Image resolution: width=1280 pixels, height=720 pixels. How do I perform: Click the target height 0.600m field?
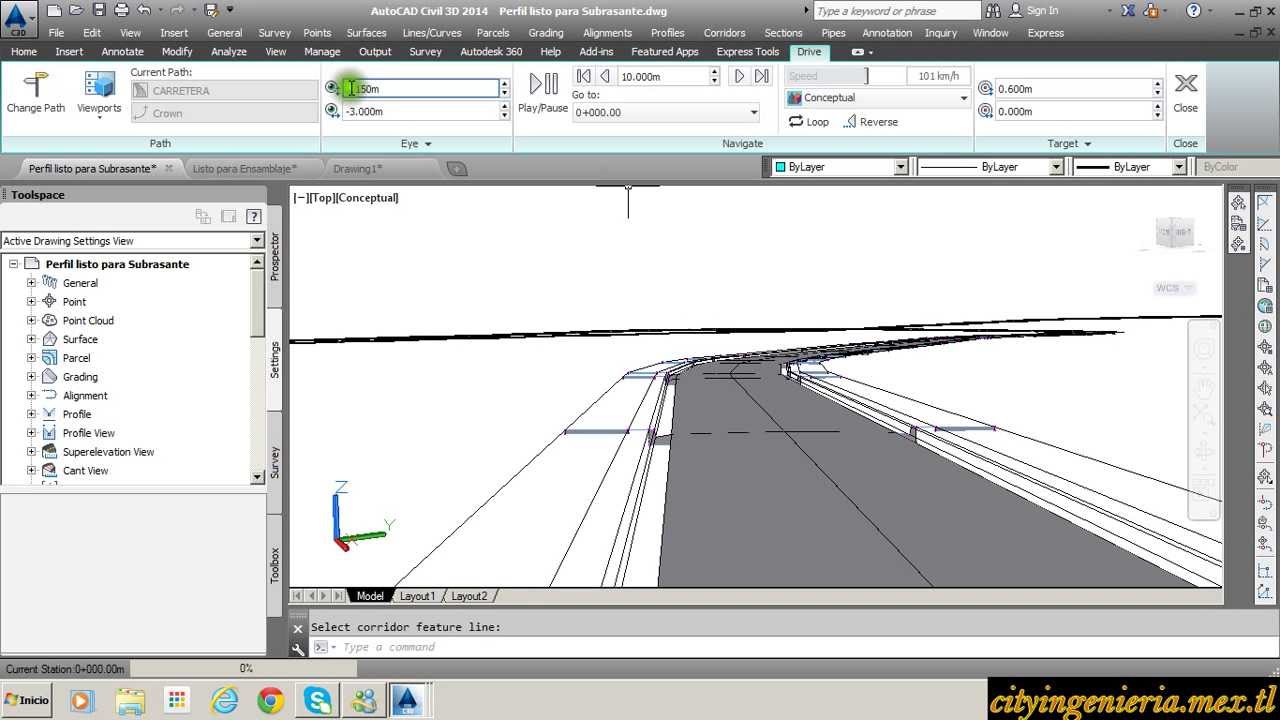coord(1074,89)
